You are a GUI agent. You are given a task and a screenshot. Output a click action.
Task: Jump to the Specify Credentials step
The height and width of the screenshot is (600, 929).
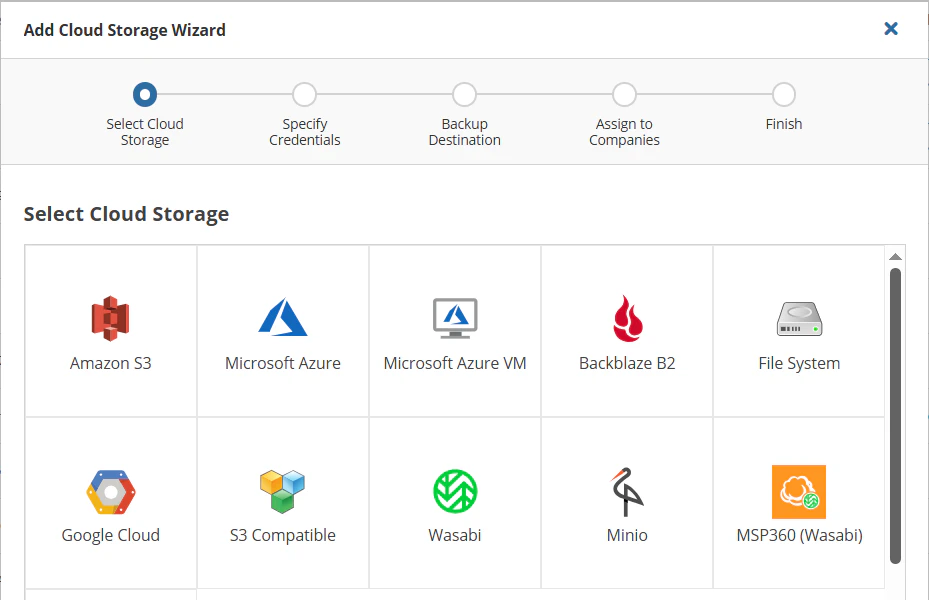[x=304, y=95]
